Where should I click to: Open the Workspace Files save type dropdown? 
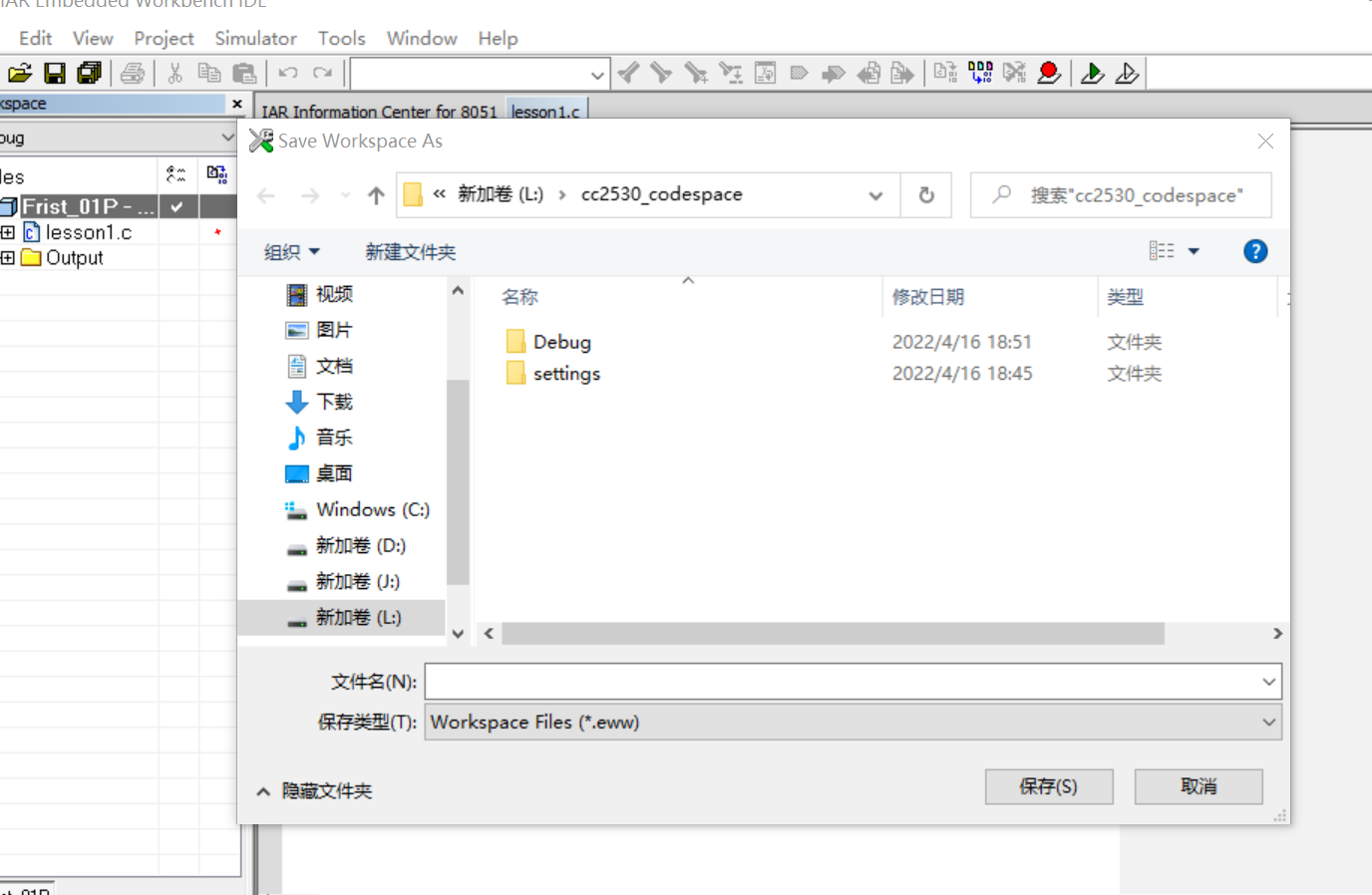click(x=1268, y=722)
